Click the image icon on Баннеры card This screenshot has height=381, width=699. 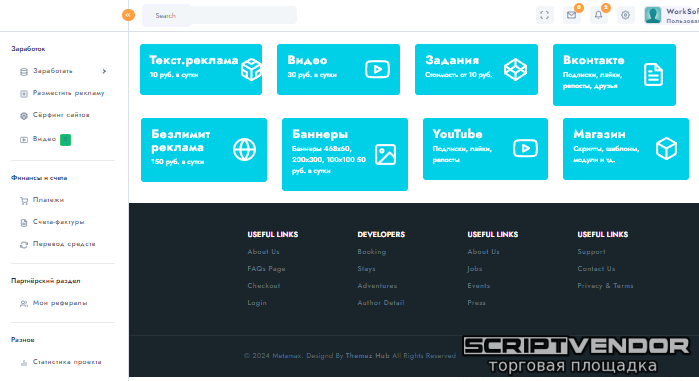click(x=385, y=155)
